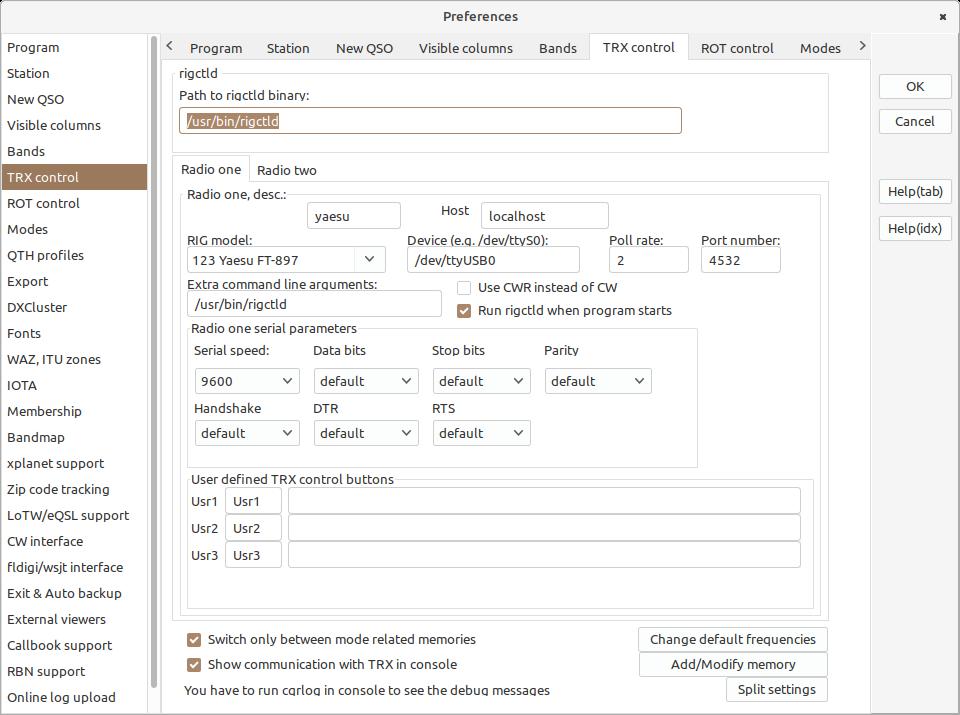Viewport: 960px width, 715px height.
Task: Focus the Path to rigctld binary field
Action: (430, 121)
